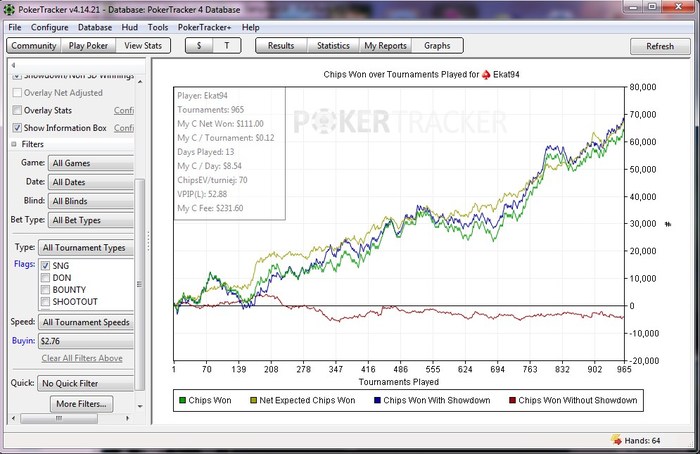Open the All Tournament Types dropdown
The width and height of the screenshot is (700, 454).
pyautogui.click(x=86, y=248)
